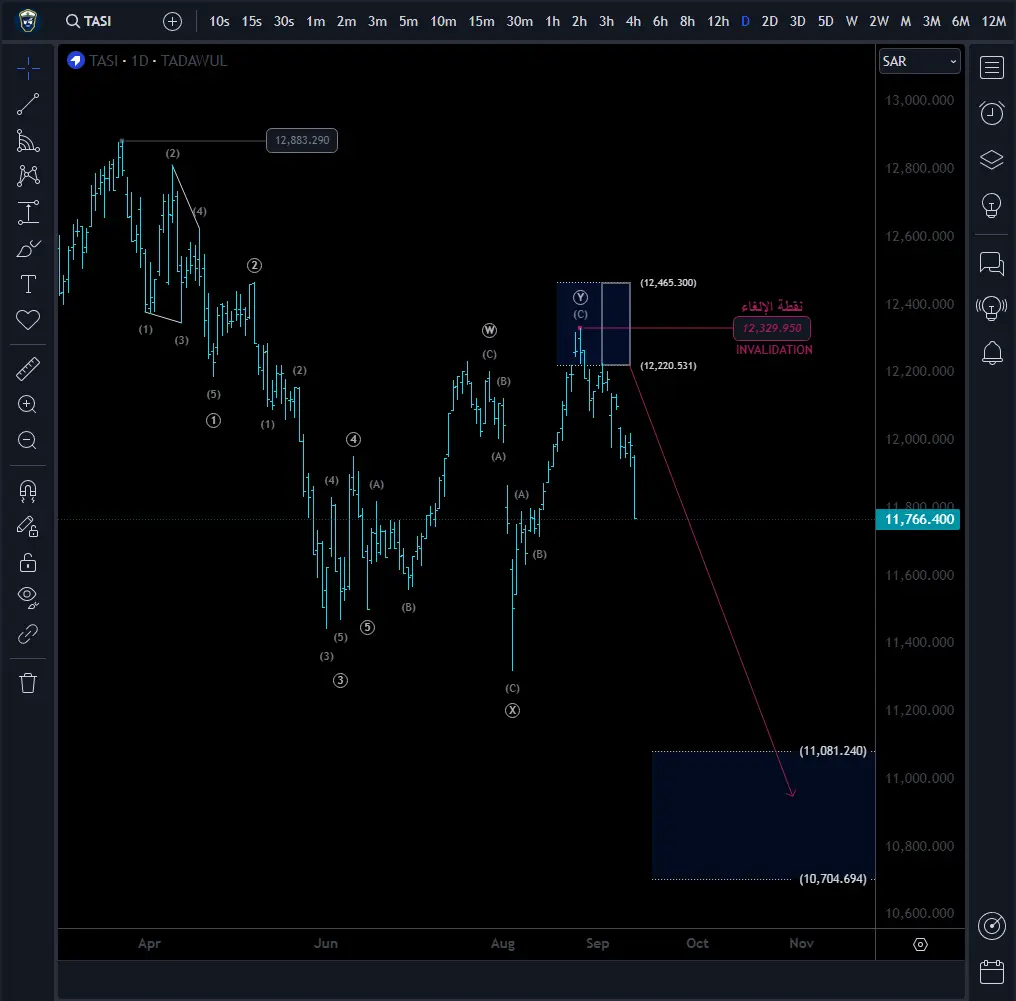Select the 10s timeframe

[219, 21]
